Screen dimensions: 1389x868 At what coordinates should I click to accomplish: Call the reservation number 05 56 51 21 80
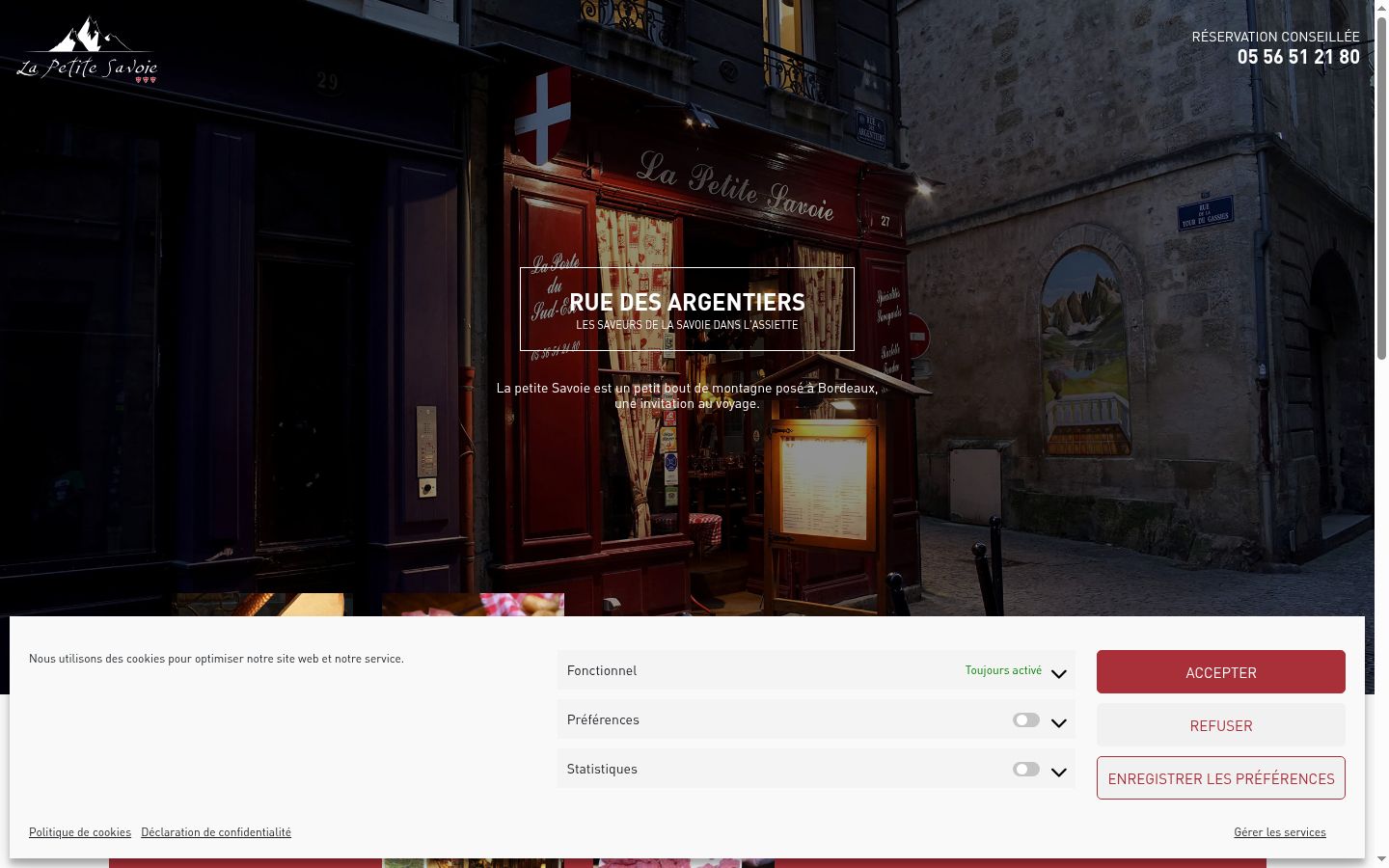click(1298, 57)
